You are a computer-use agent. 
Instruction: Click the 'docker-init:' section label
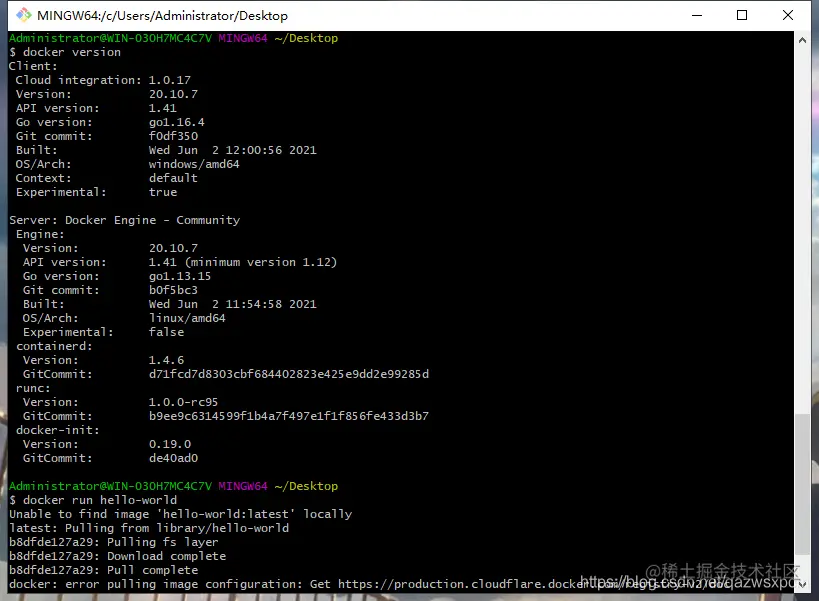coord(57,430)
